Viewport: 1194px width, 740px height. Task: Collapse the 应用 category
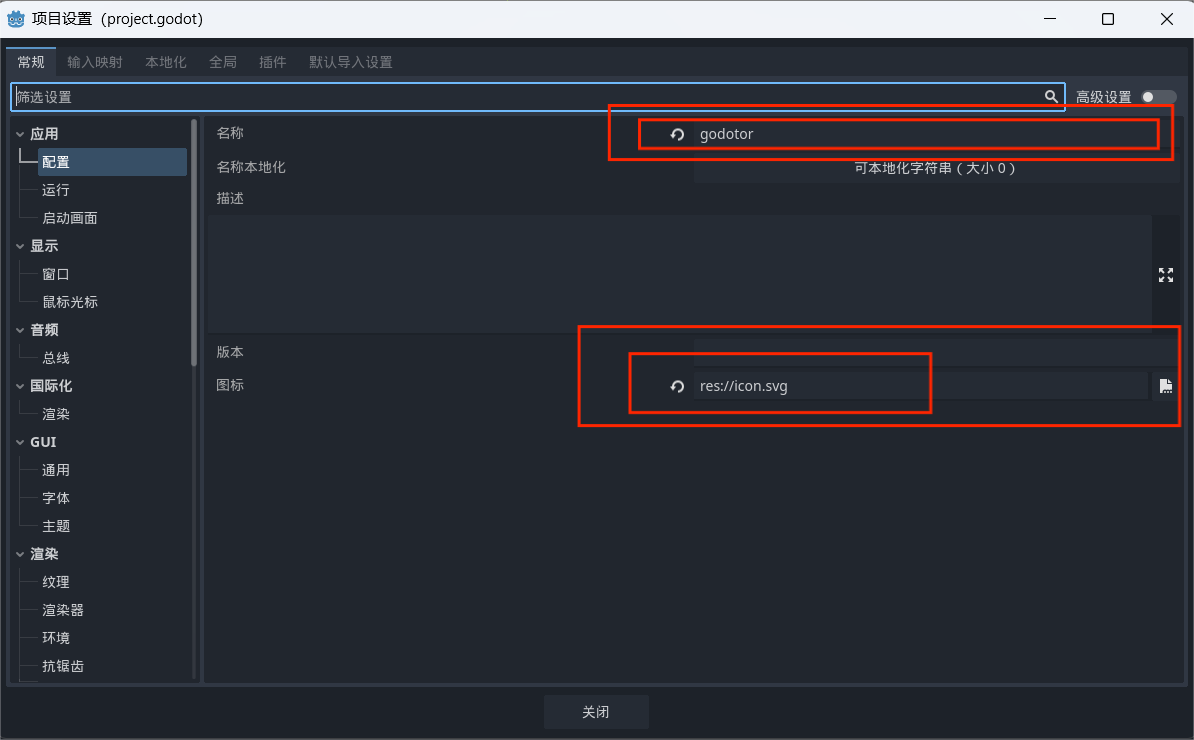pos(20,134)
